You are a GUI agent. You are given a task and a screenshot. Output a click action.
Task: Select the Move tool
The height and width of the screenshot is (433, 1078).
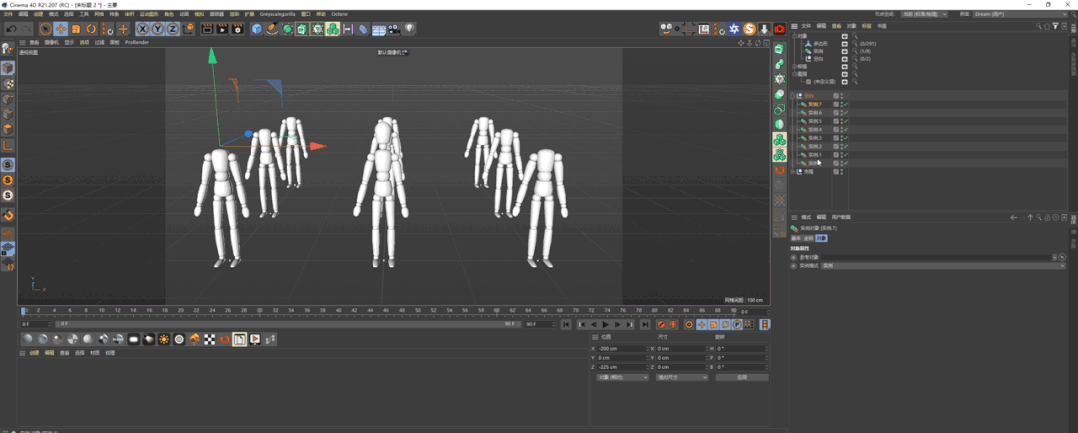click(61, 29)
